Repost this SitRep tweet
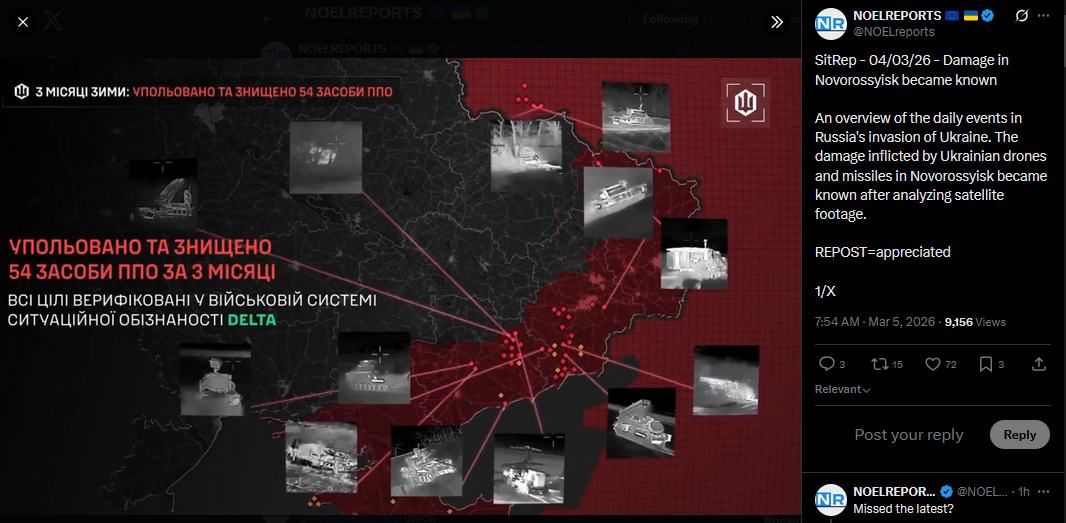 pyautogui.click(x=880, y=365)
